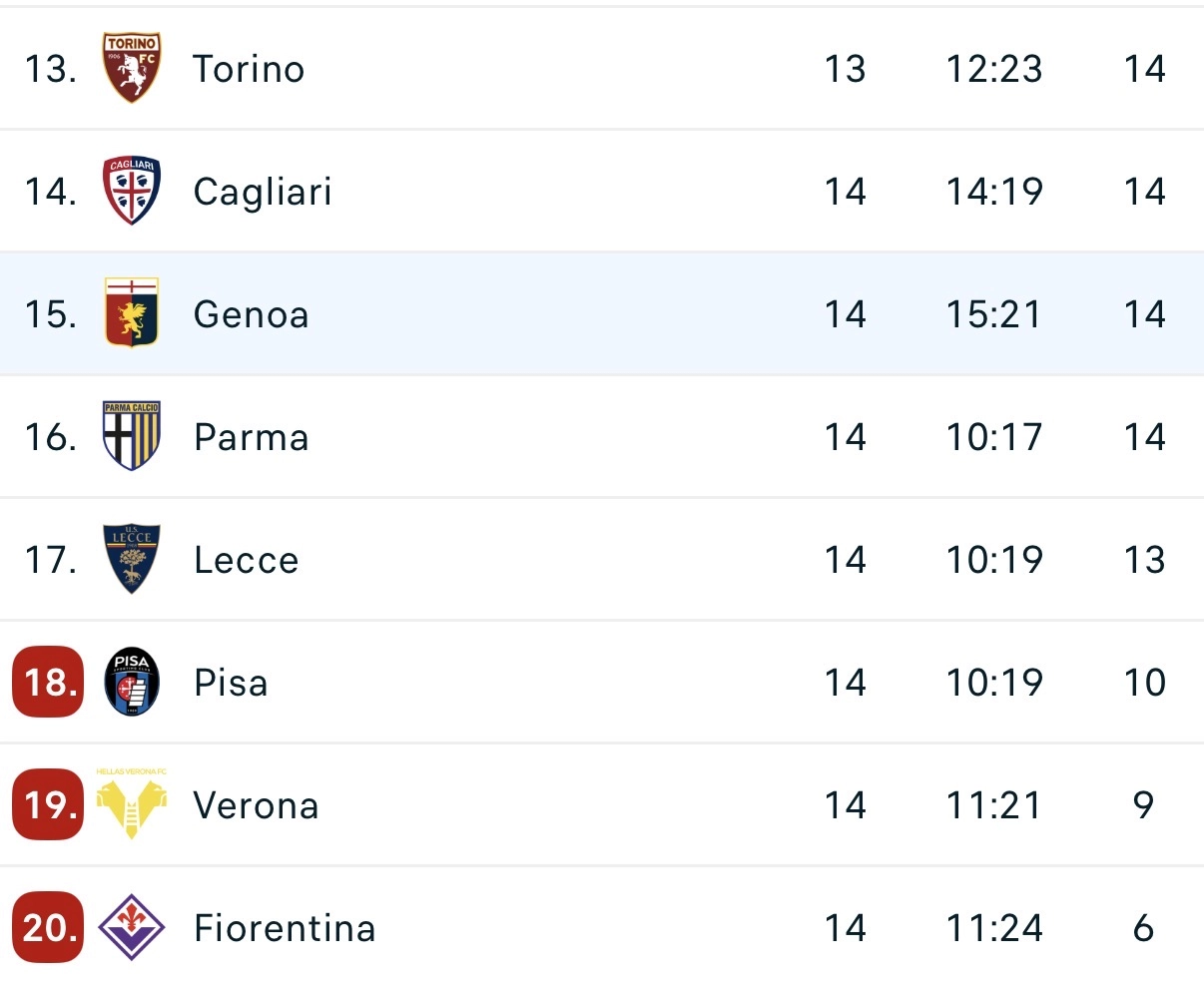Viewport: 1204px width, 986px height.
Task: Open the Cagliari team name
Action: pyautogui.click(x=263, y=192)
